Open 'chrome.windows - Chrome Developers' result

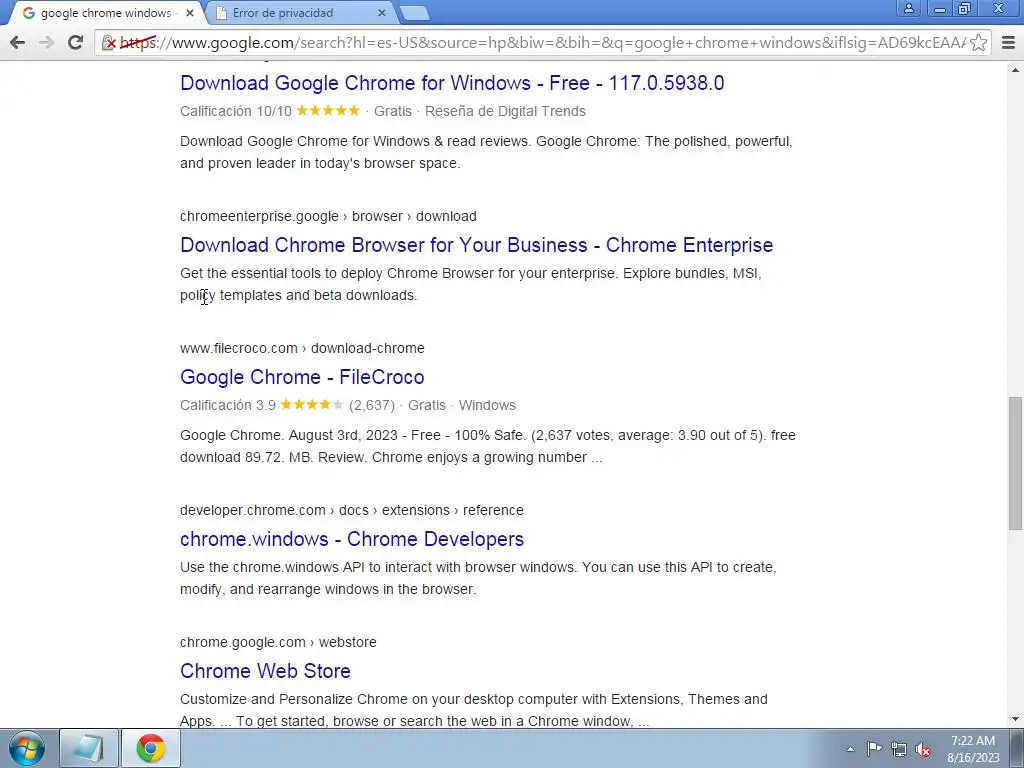(x=352, y=539)
